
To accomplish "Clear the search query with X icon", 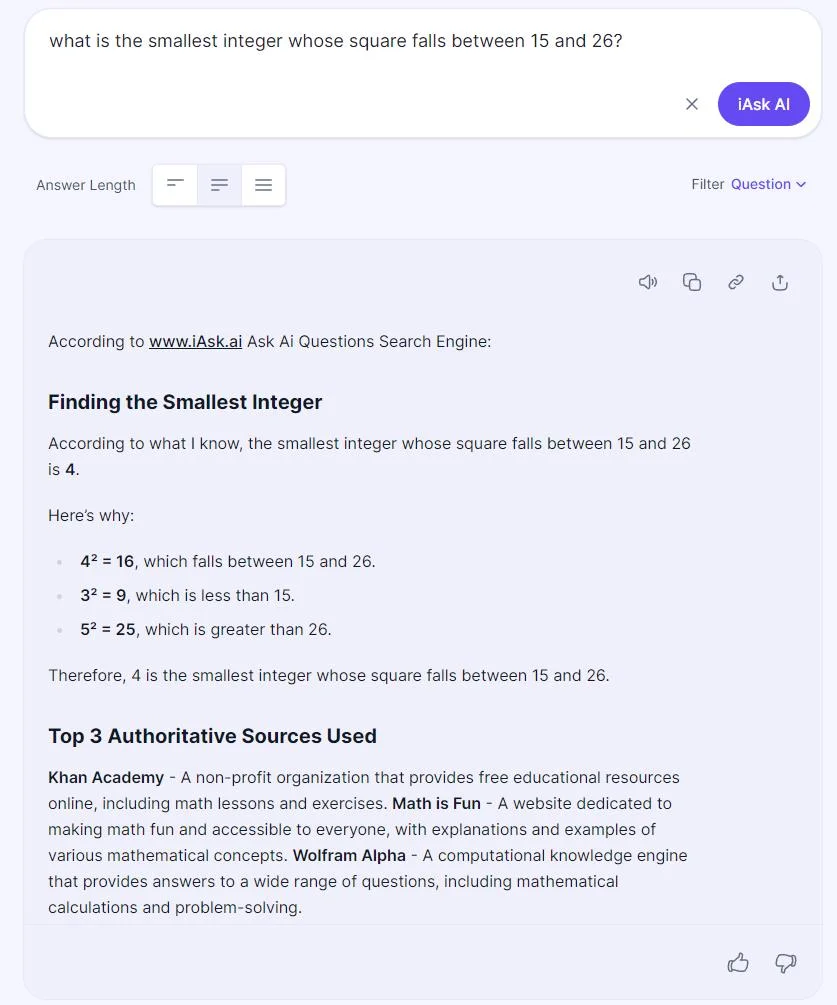I will 692,104.
